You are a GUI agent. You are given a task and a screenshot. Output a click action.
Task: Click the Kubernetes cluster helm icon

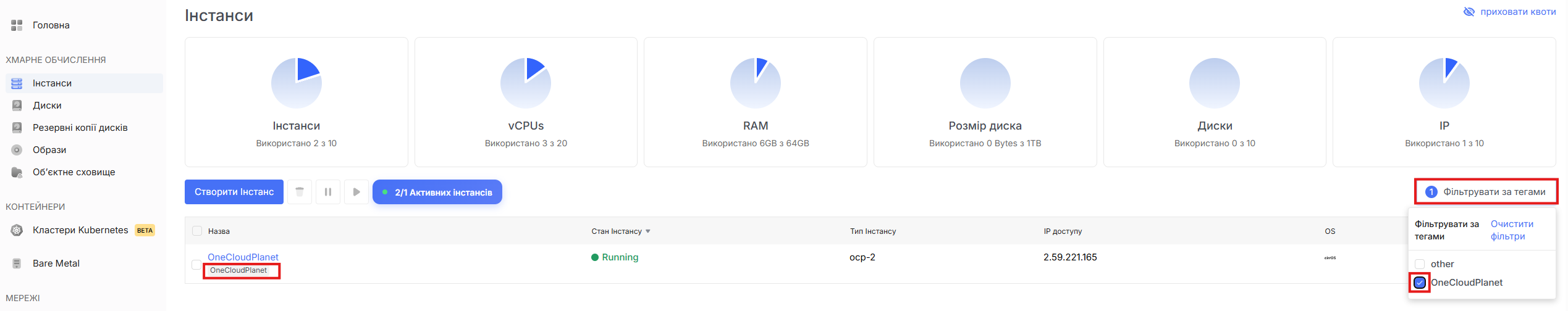click(17, 230)
